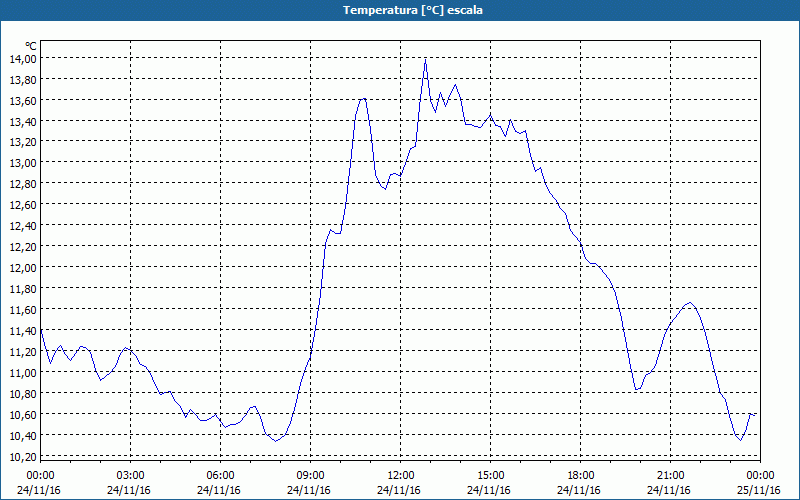Click the 09:00 time axis label
Viewport: 800px width, 500px height.
(311, 476)
